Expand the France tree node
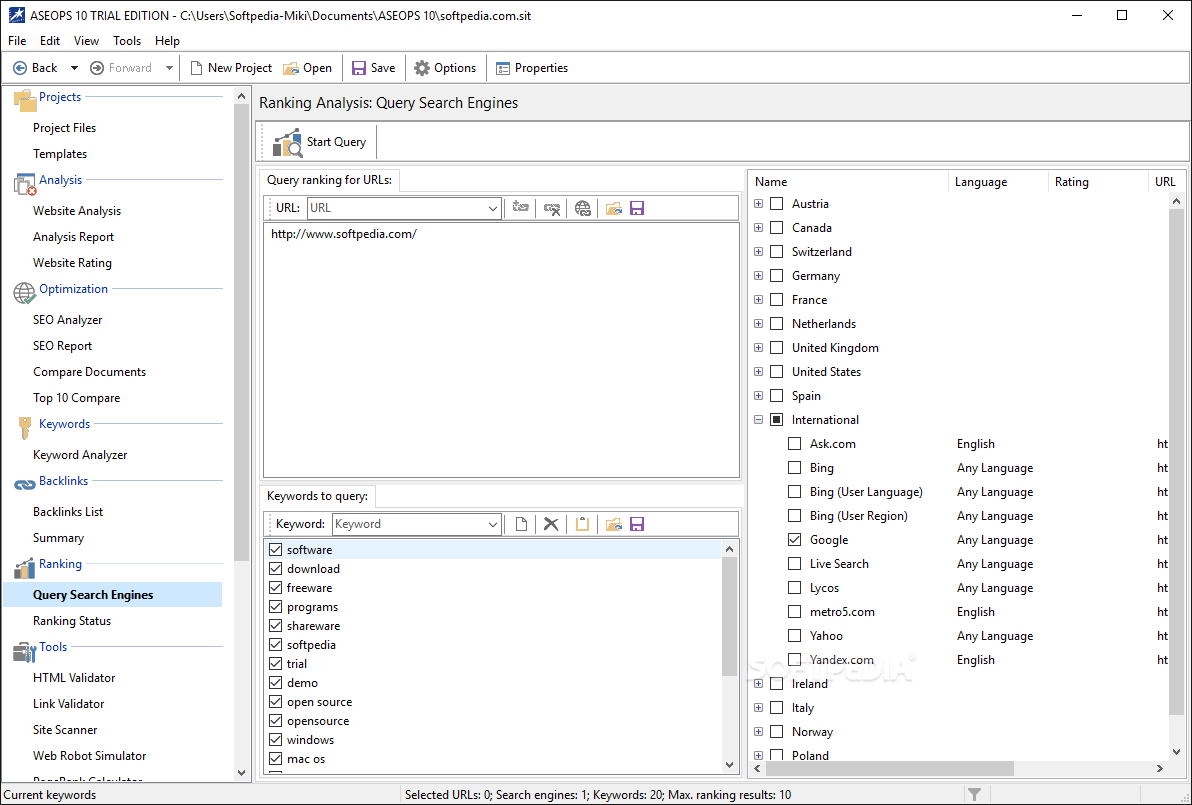This screenshot has width=1192, height=805. click(759, 299)
